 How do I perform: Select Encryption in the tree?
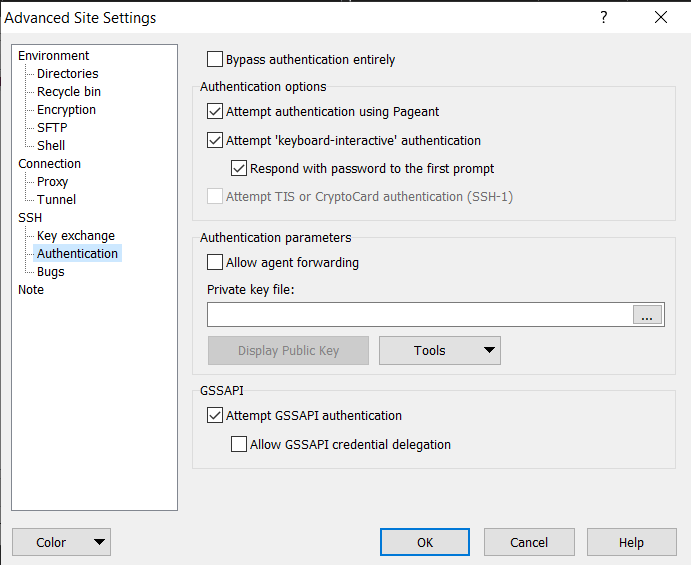67,110
